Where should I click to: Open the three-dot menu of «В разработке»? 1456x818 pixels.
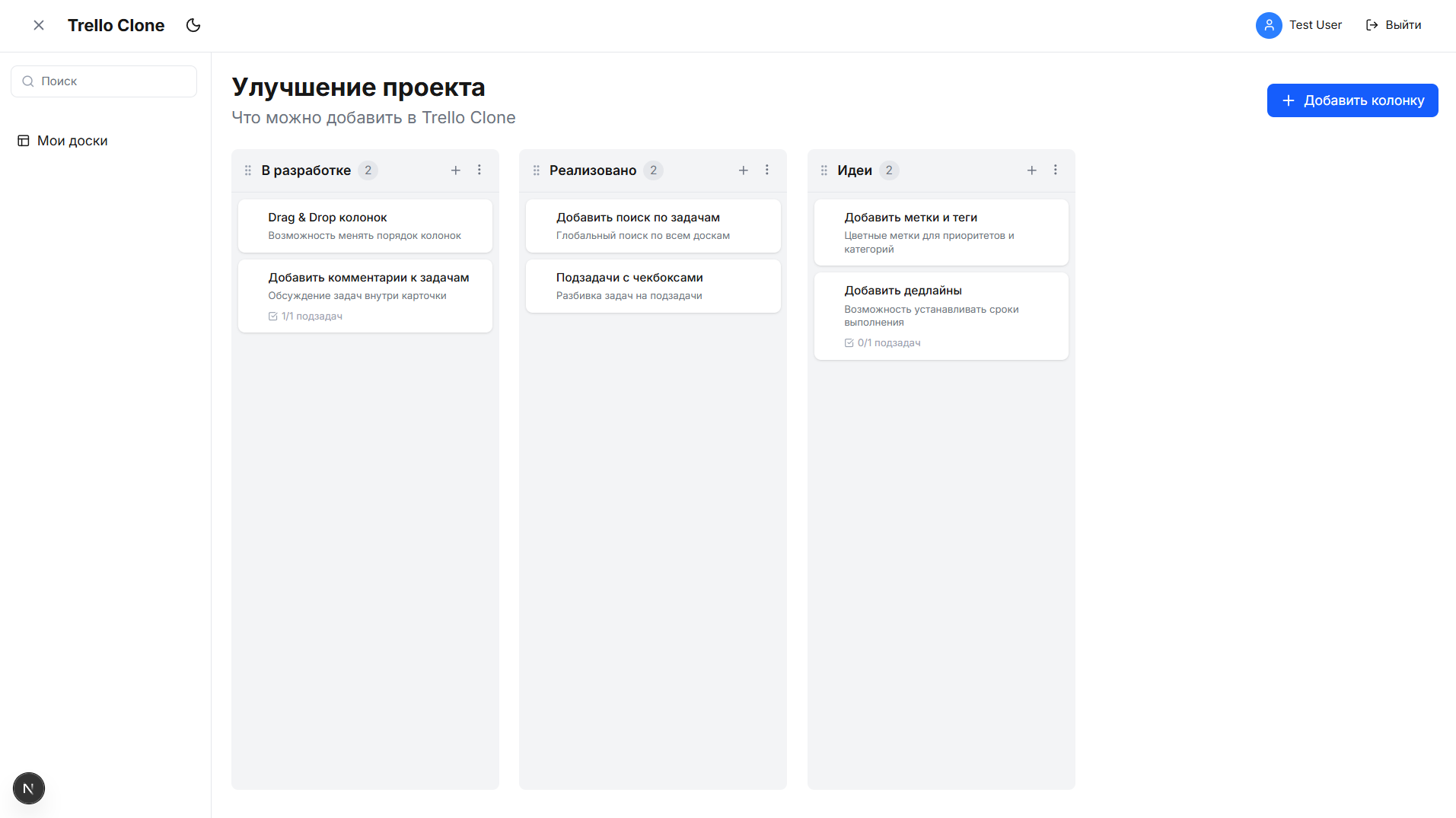pos(479,170)
